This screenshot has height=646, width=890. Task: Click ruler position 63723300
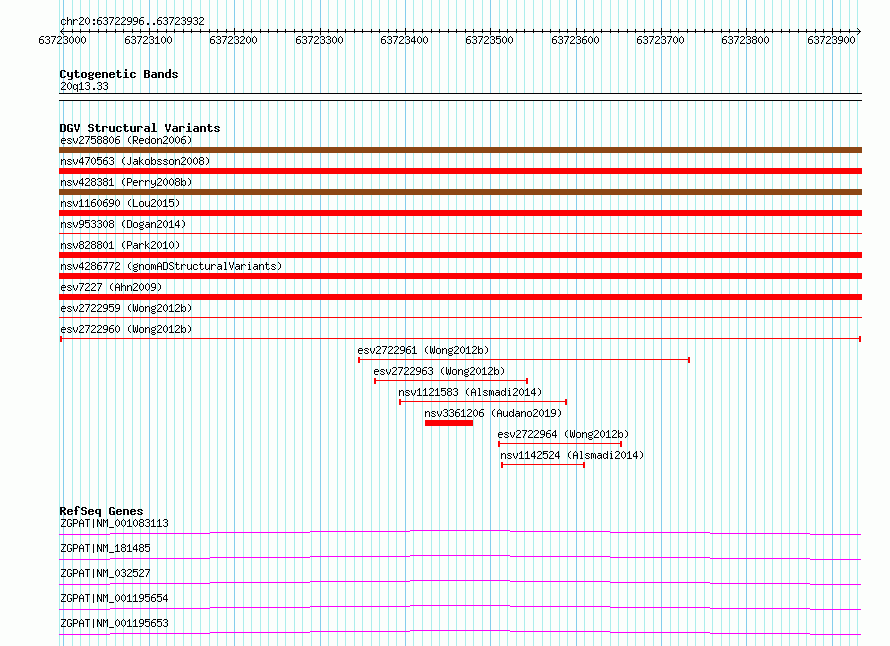(x=319, y=40)
